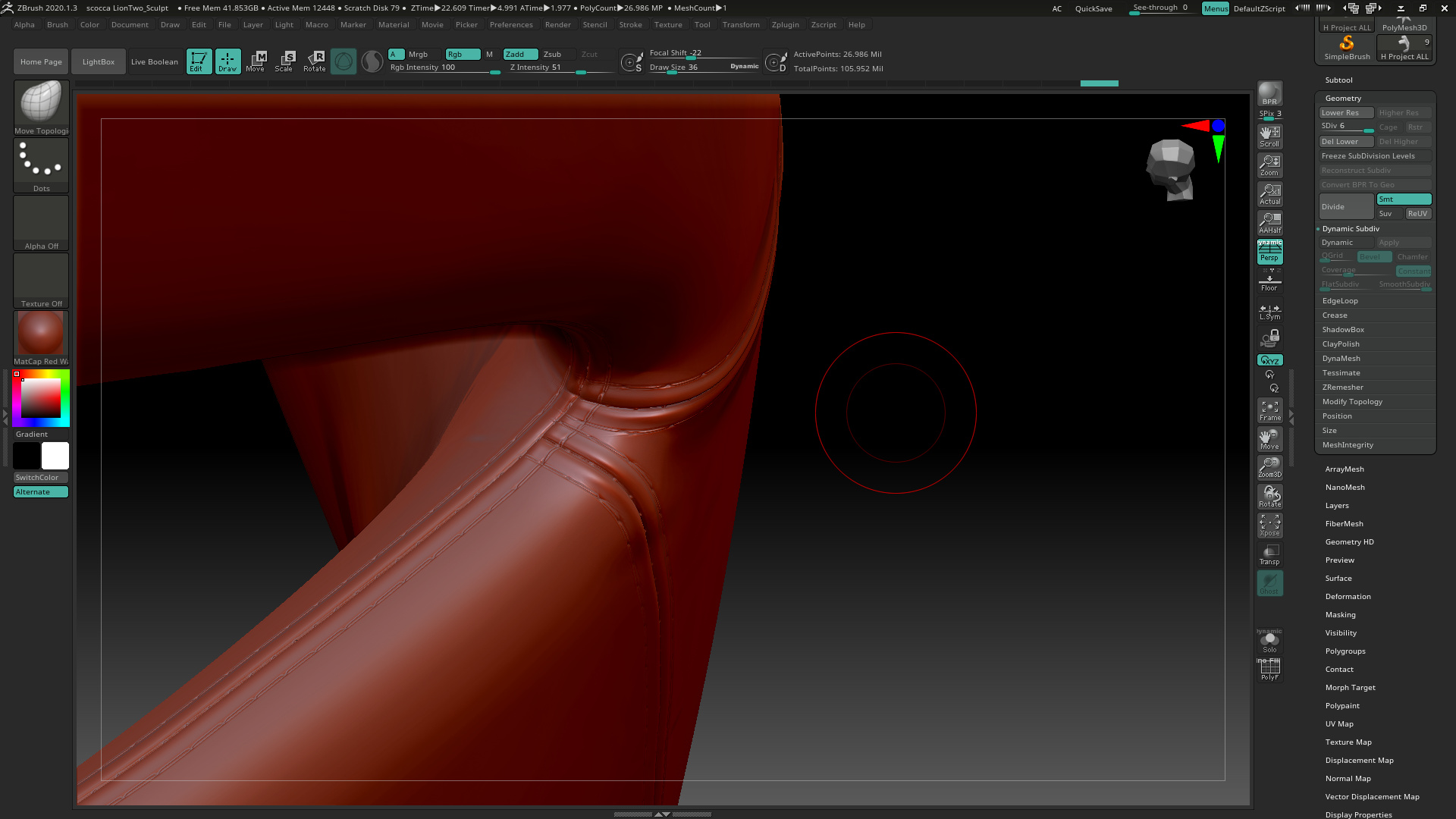The height and width of the screenshot is (819, 1456).
Task: Click the Divide button
Action: click(x=1346, y=206)
